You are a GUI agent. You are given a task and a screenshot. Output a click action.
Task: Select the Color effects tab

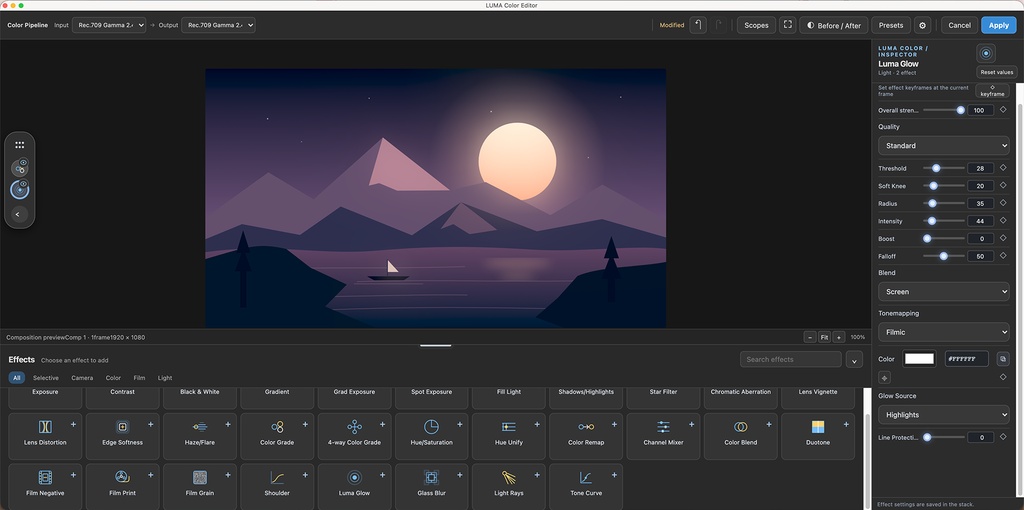(x=113, y=377)
